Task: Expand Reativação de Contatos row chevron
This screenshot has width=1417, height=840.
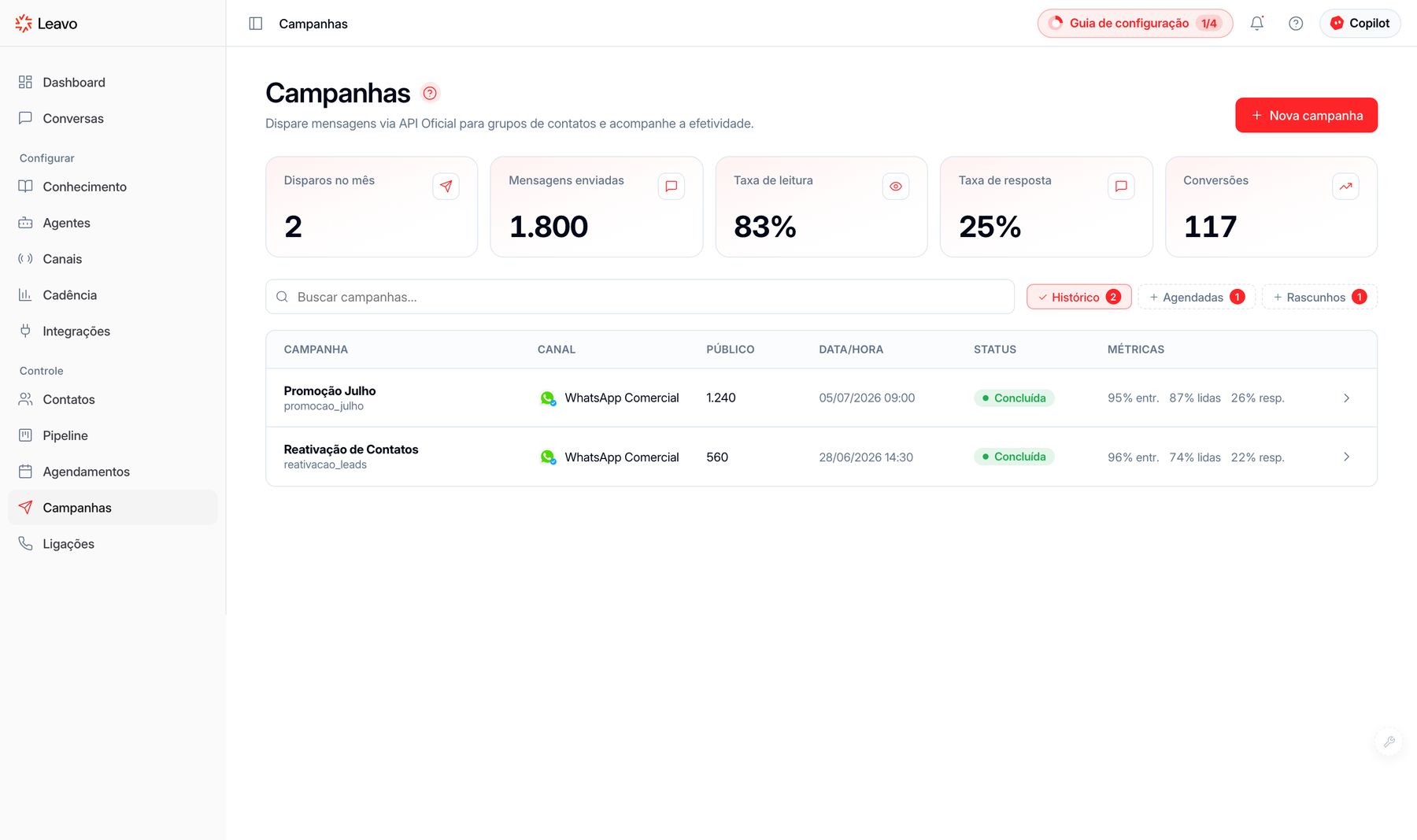Action: pos(1347,457)
